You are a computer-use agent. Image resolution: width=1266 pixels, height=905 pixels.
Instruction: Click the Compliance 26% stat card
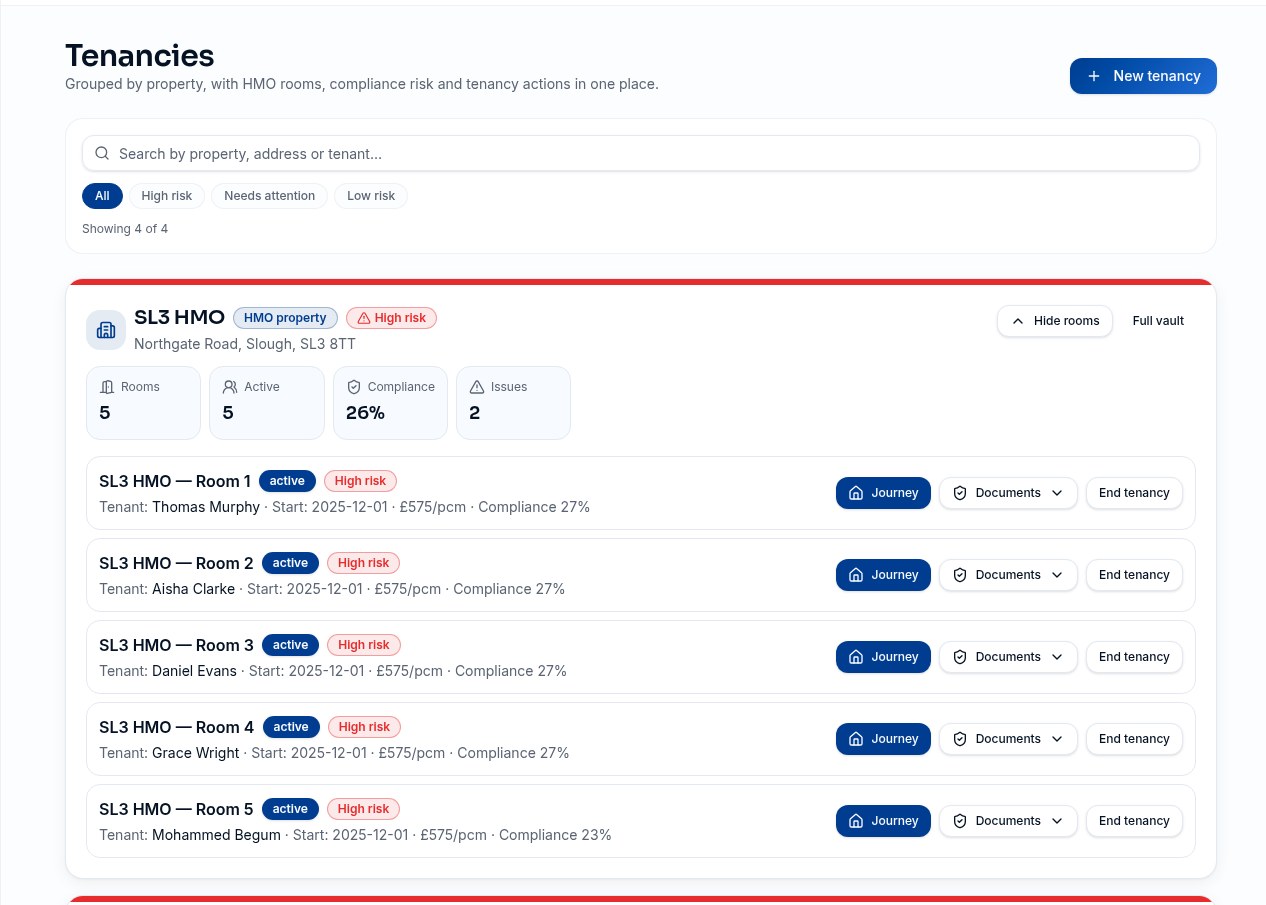click(x=390, y=402)
